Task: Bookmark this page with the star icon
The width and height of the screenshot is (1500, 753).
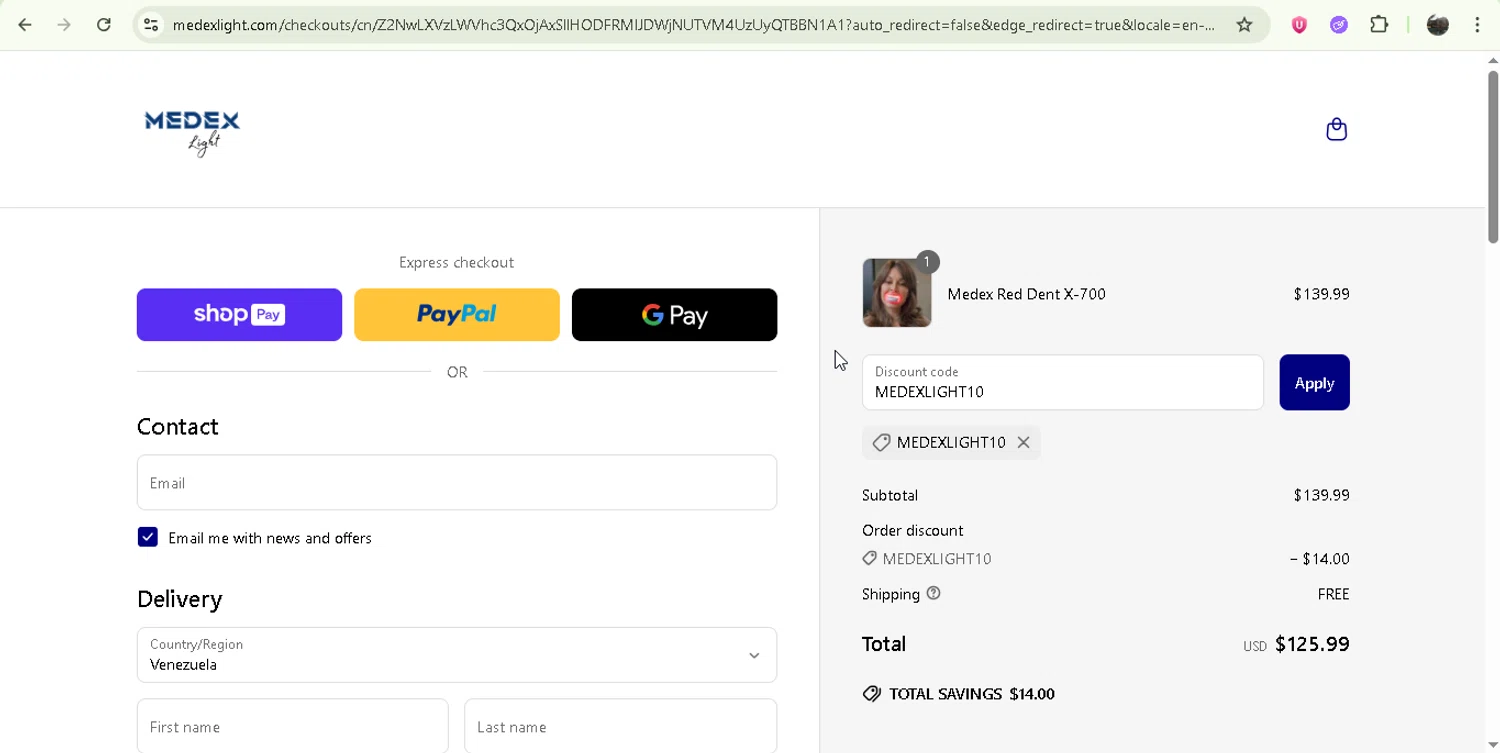Action: (x=1244, y=25)
